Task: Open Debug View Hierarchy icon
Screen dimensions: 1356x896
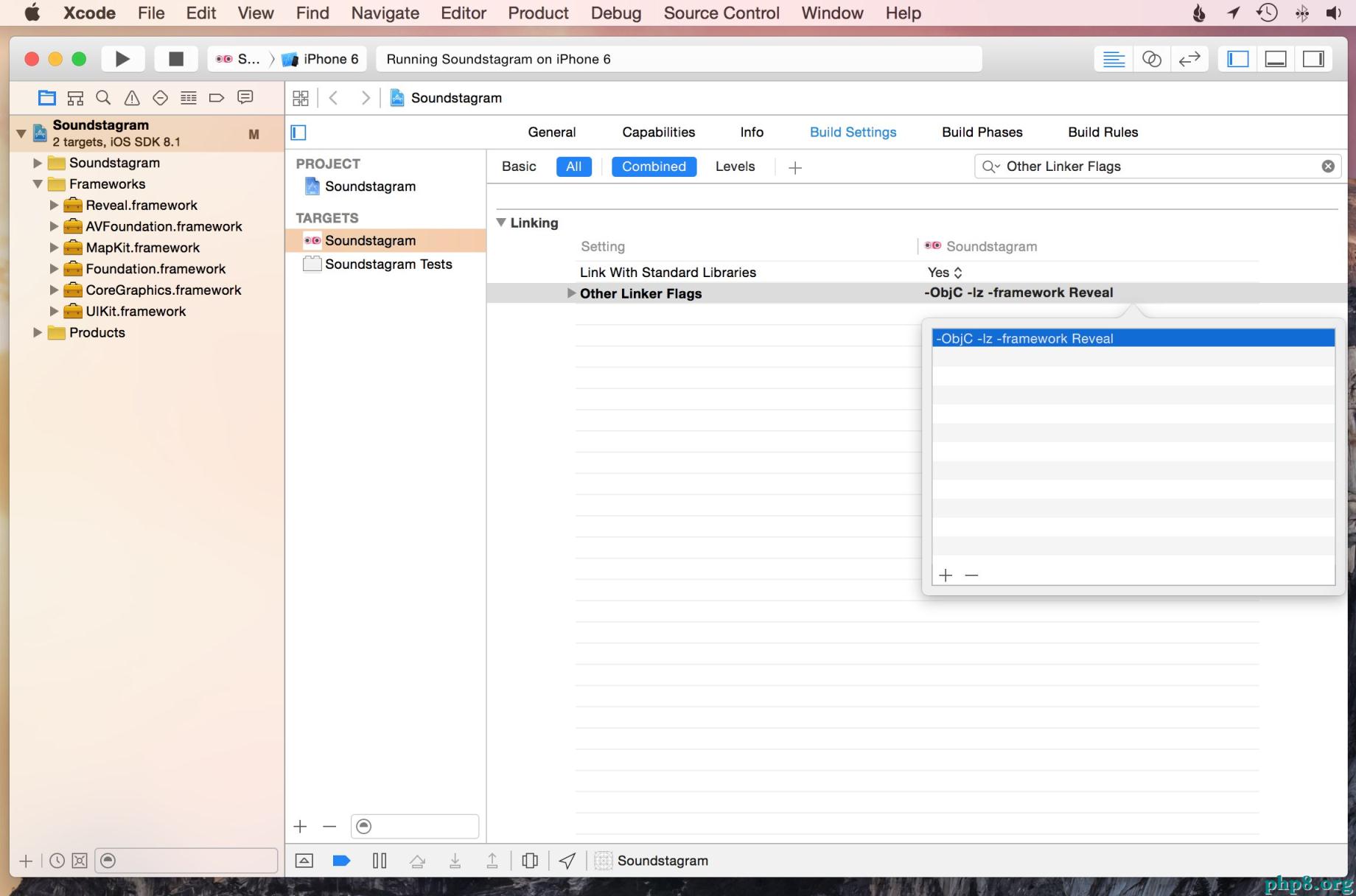Action: coord(530,861)
